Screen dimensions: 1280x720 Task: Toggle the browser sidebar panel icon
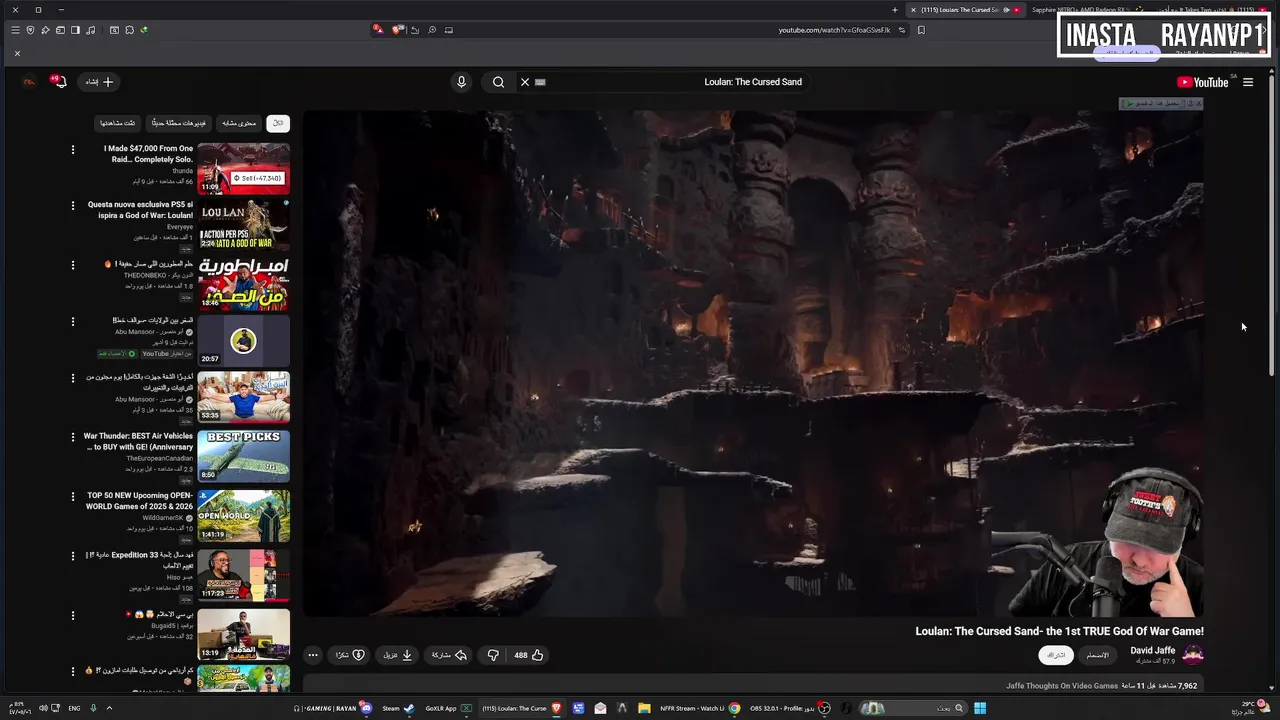75,30
